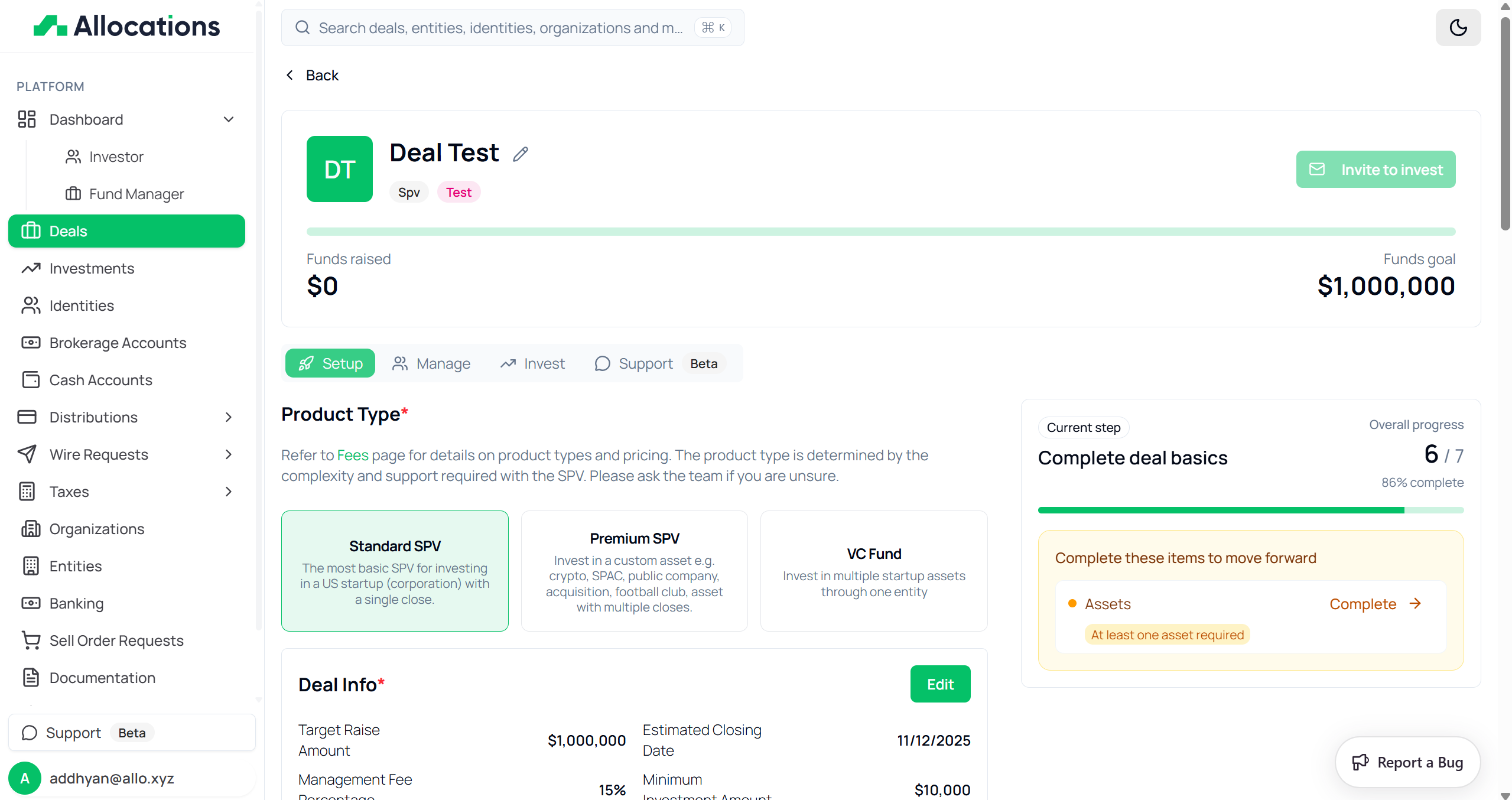
Task: Click the Report a Bug megaphone icon
Action: [x=1360, y=762]
